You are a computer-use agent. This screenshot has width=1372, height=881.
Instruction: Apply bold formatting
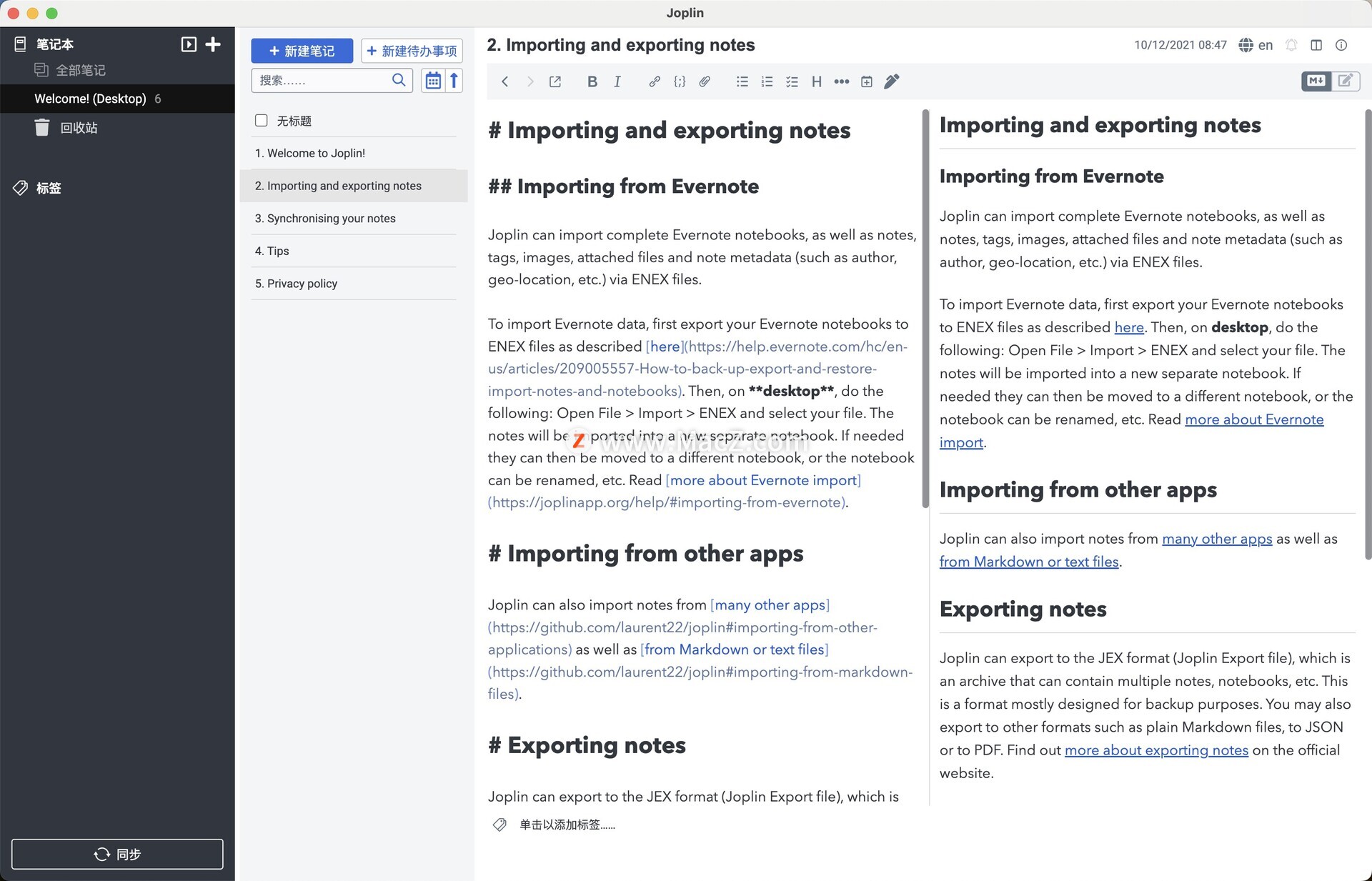click(x=592, y=81)
